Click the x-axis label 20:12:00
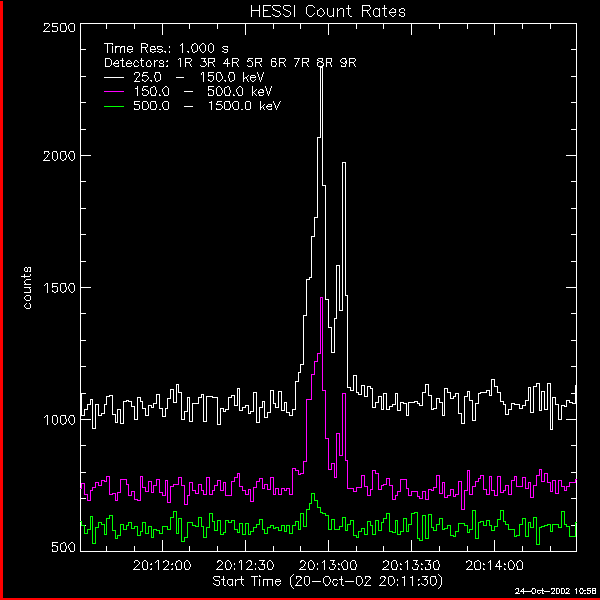The height and width of the screenshot is (600, 600). [162, 565]
